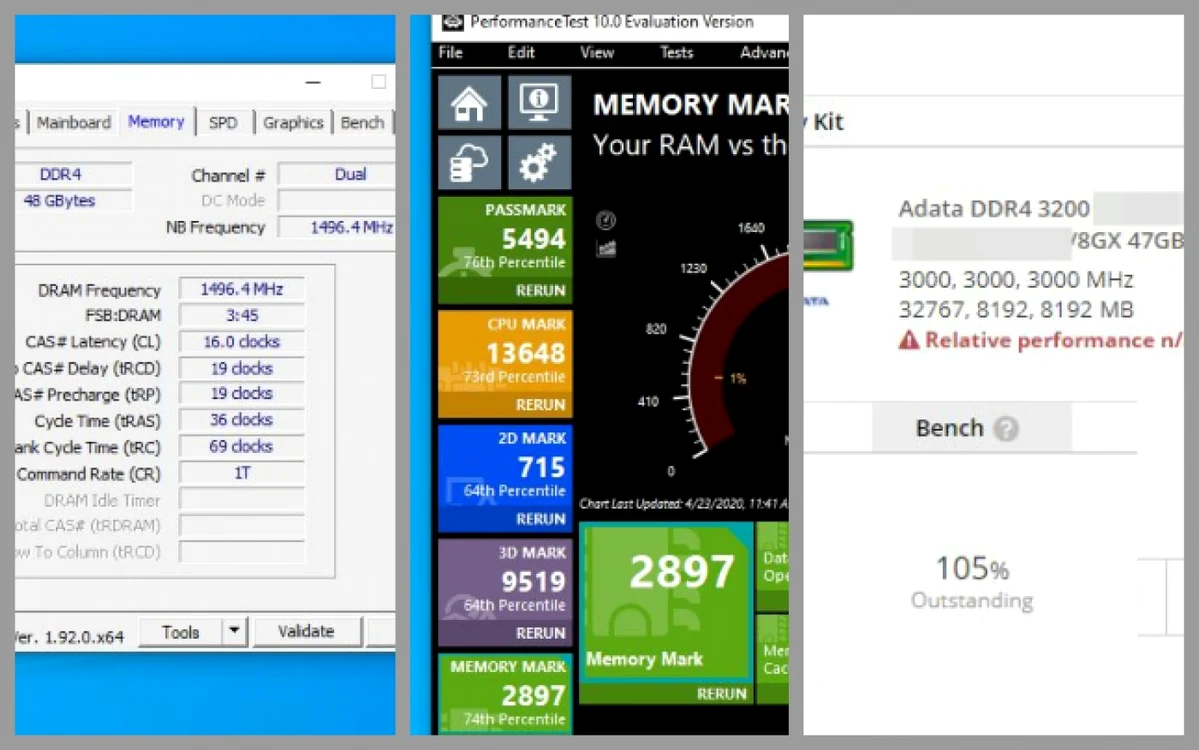Click the cloud baseline upload icon

pos(470,163)
